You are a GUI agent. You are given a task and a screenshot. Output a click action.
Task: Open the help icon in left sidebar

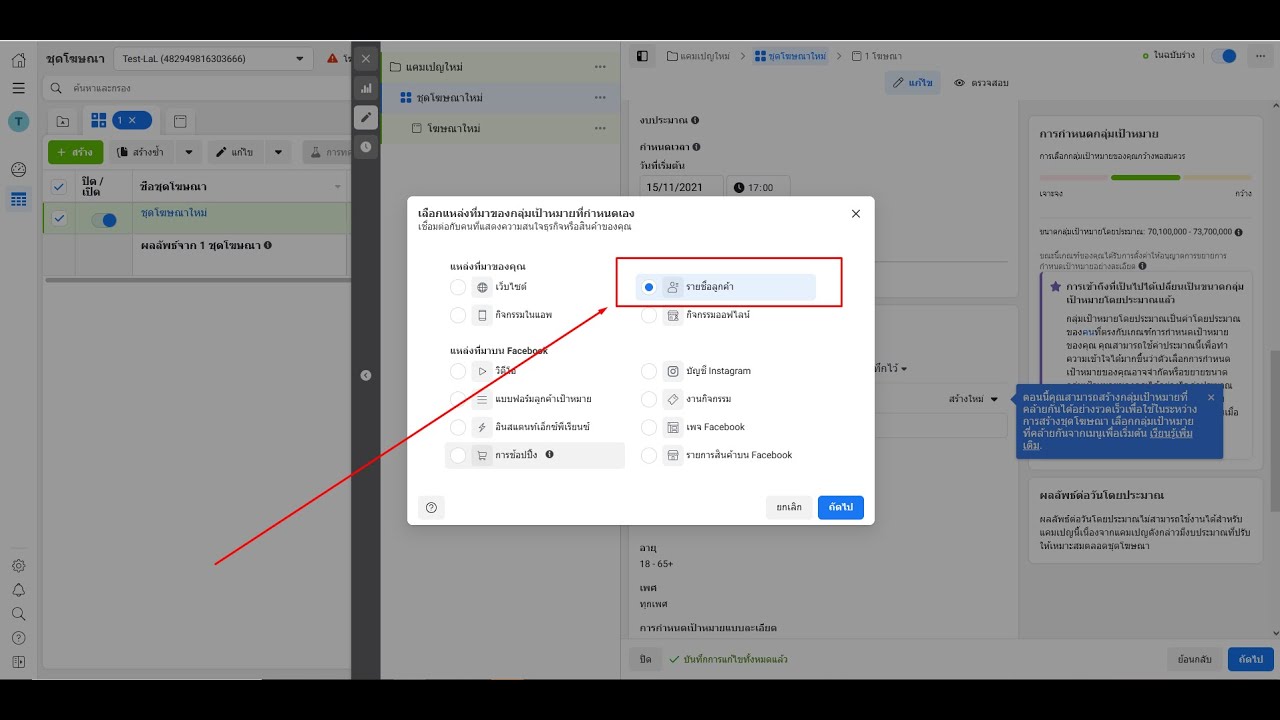coord(18,638)
